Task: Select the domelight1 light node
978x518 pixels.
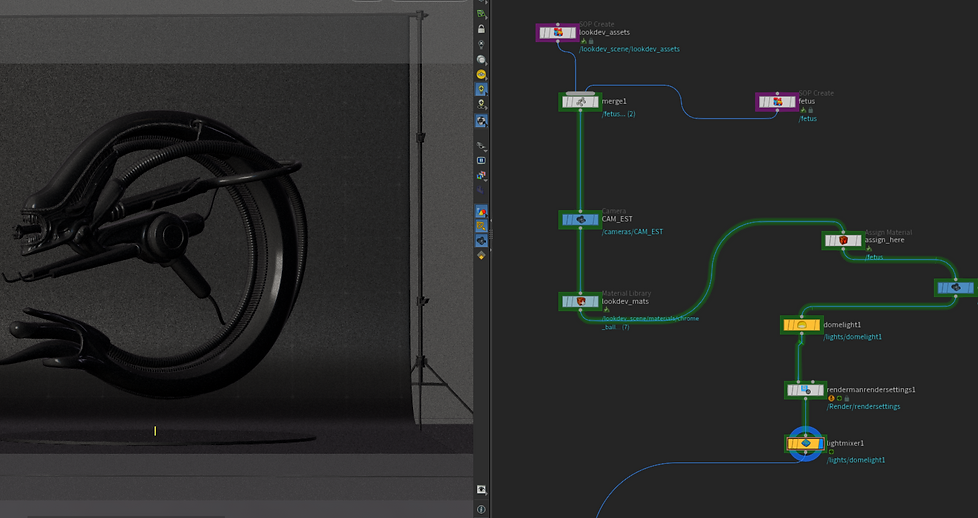Action: tap(801, 325)
